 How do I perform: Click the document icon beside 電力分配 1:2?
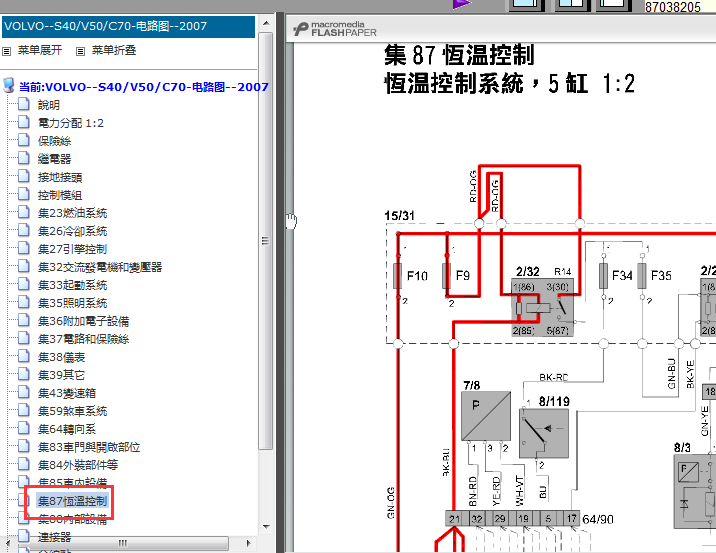click(x=24, y=122)
